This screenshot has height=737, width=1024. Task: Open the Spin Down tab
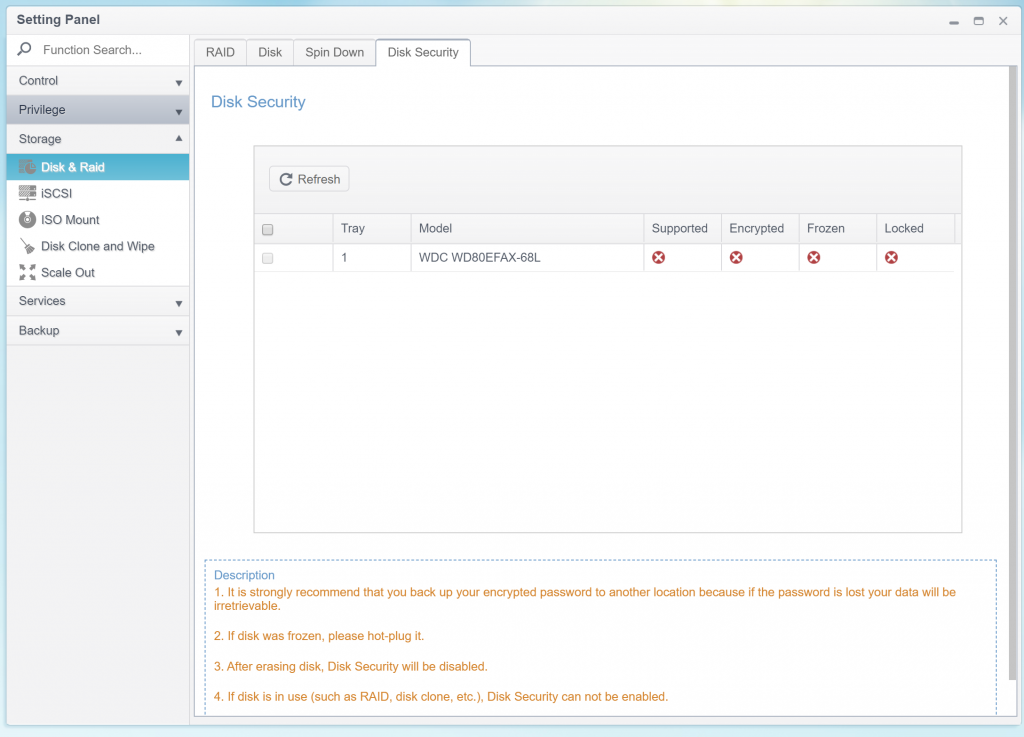tap(333, 52)
